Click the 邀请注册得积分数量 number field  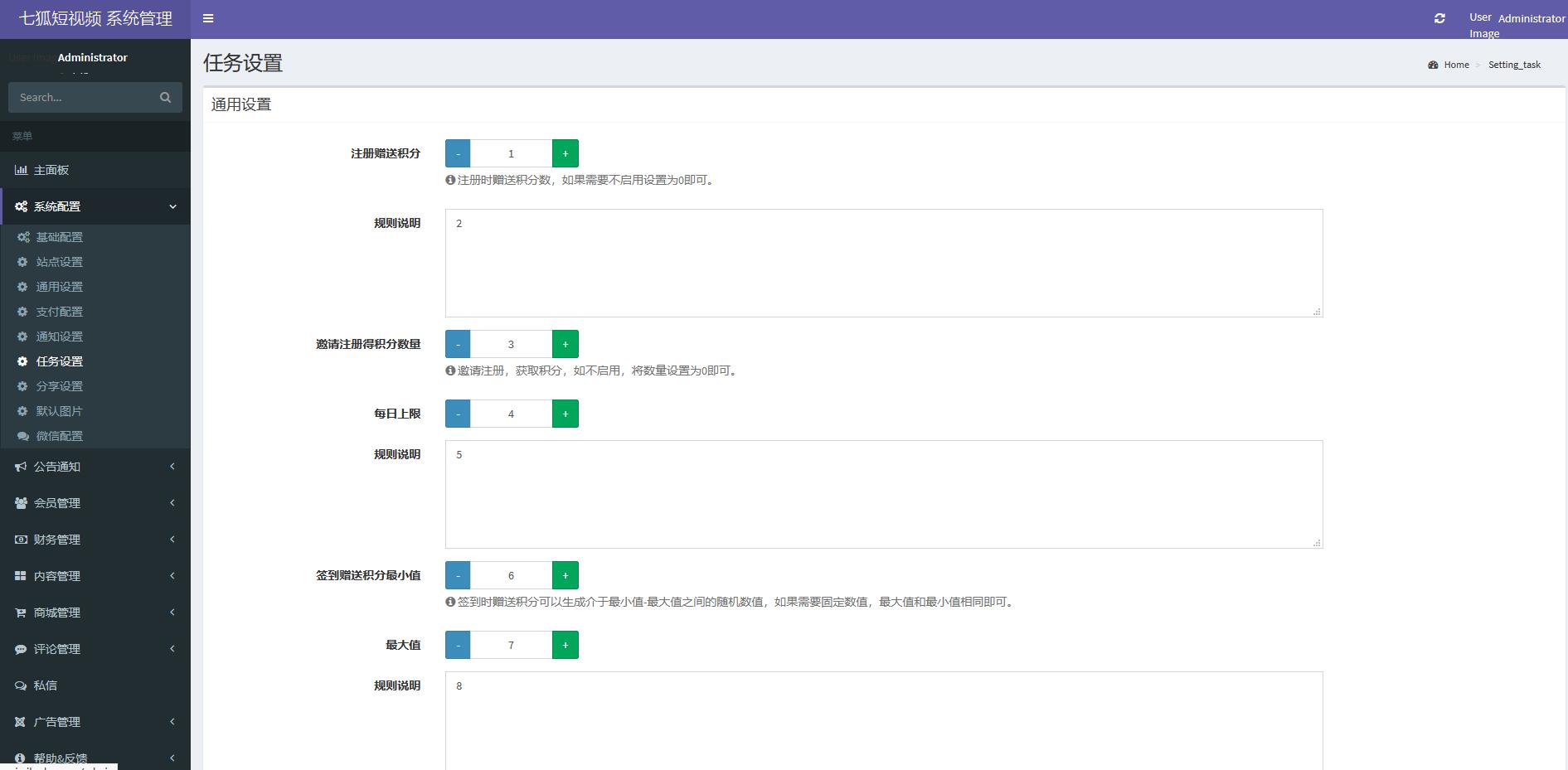511,344
